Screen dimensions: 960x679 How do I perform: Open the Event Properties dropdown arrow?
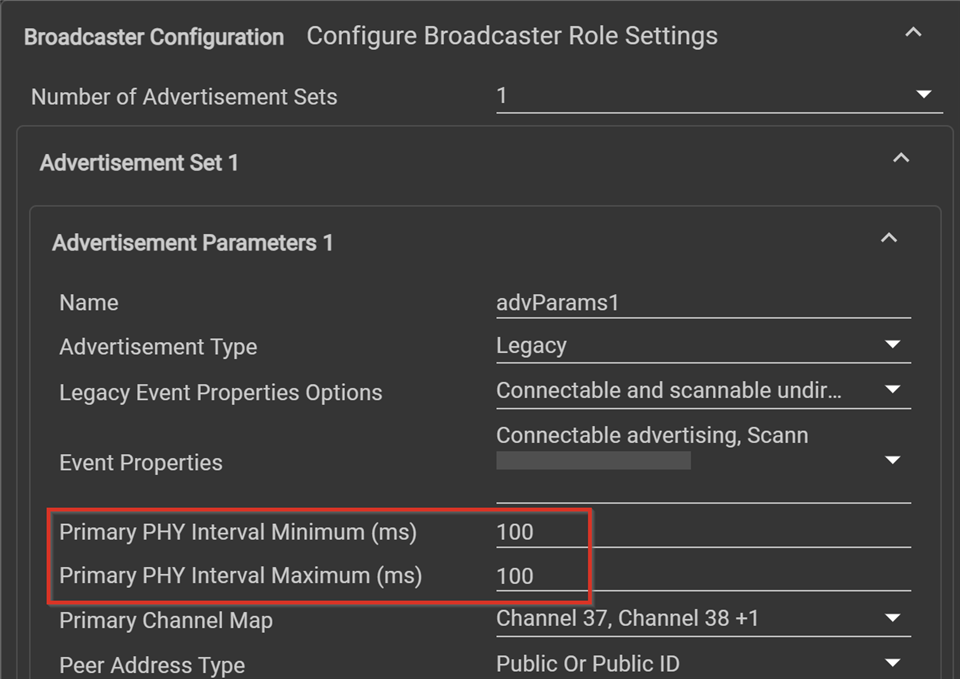(x=892, y=459)
